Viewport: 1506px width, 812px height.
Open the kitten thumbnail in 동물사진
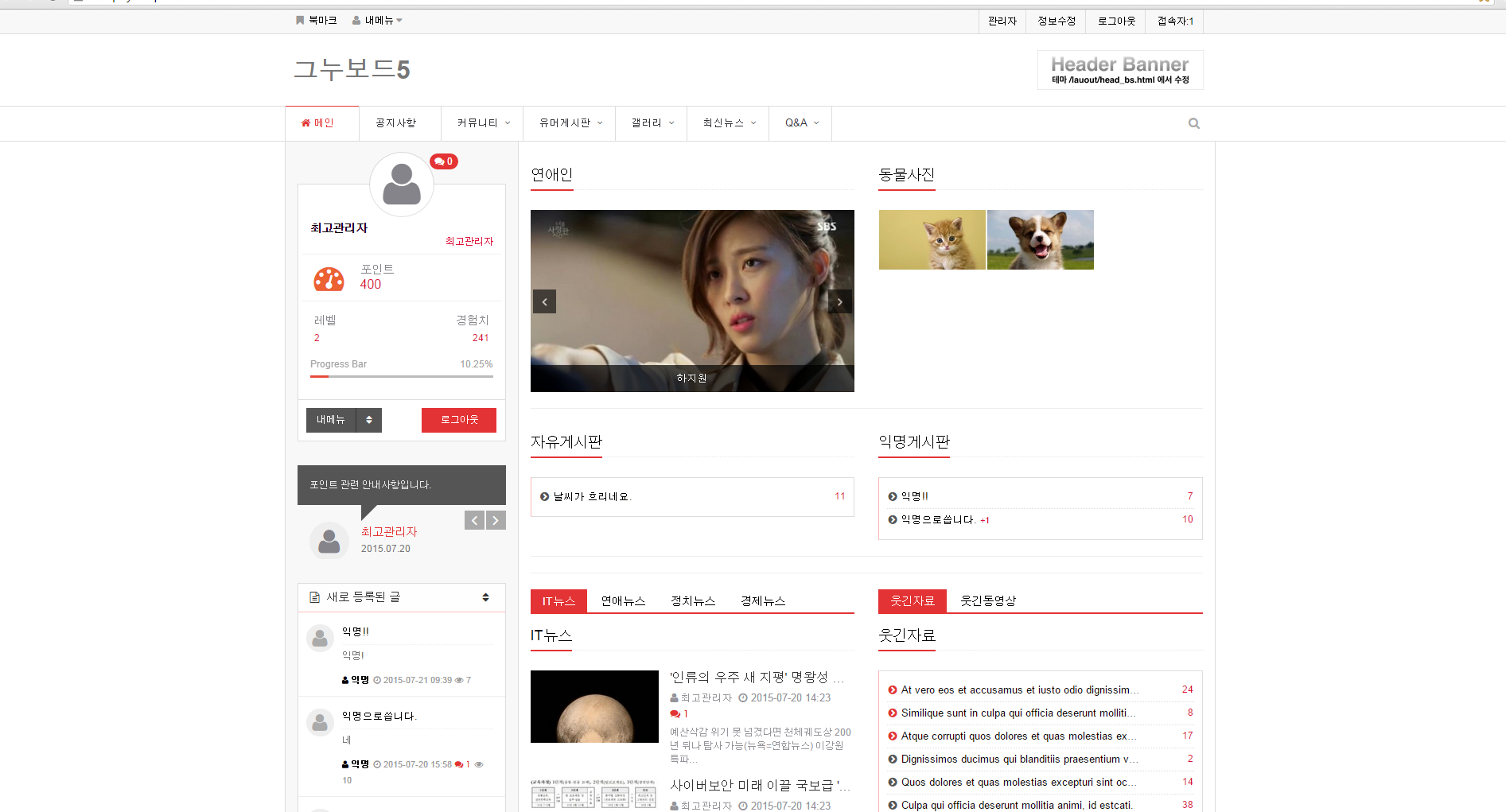(932, 239)
